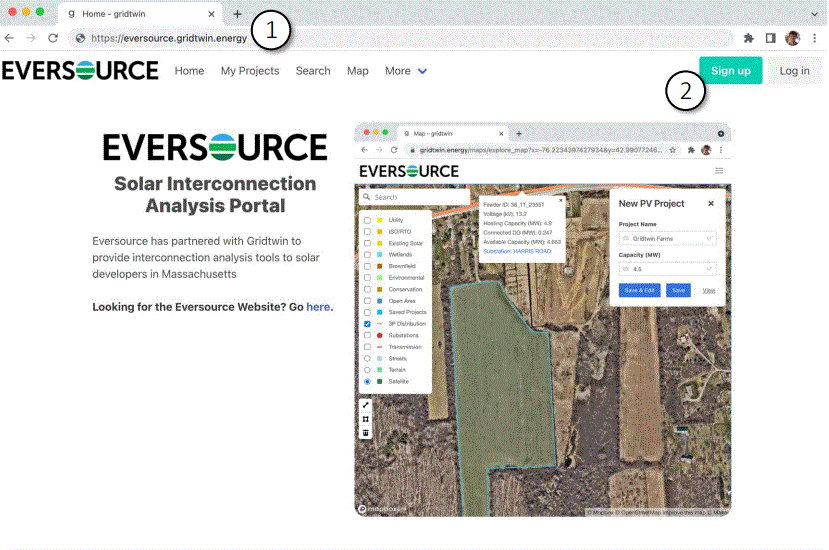Viewport: 829px width, 550px height.
Task: Check the Brownfield layer
Action: (367, 266)
